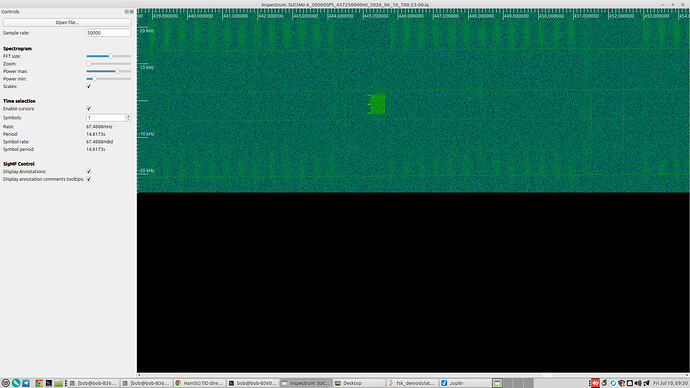The image size is (690, 388).
Task: Toggle Display Annotations checkbox
Action: point(88,172)
